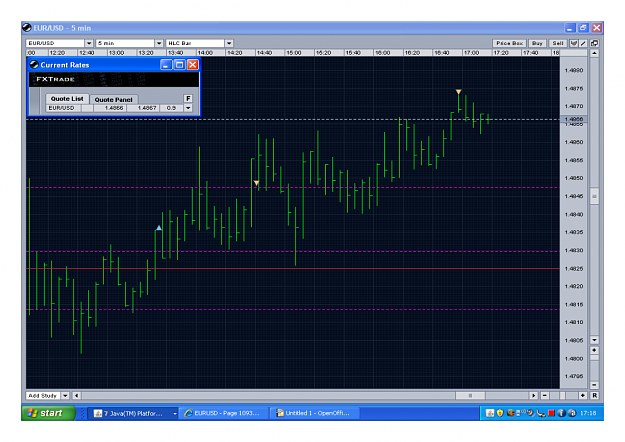The height and width of the screenshot is (442, 625).
Task: Select the trend line drawing tool
Action: (583, 43)
